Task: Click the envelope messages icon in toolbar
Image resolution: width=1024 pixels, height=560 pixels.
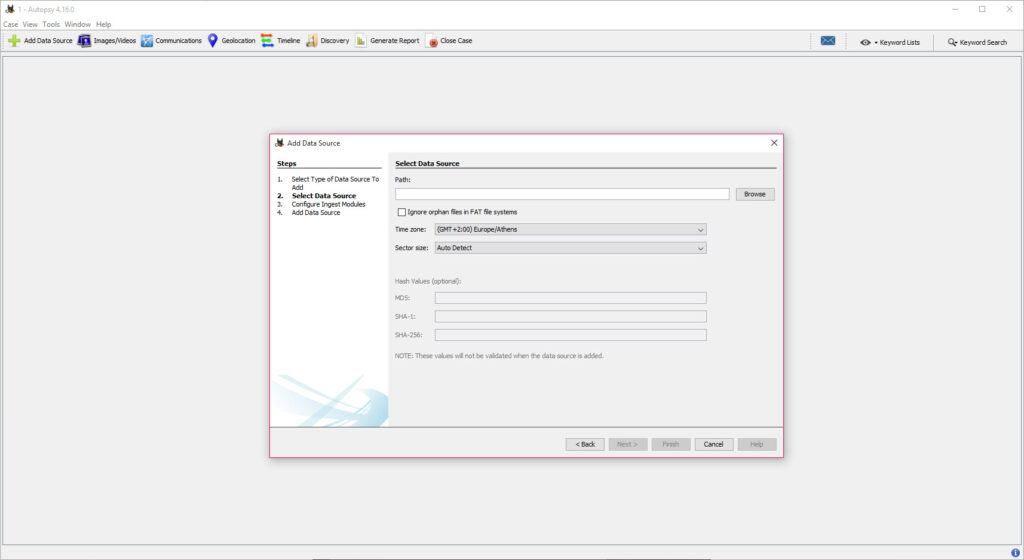Action: tap(827, 40)
